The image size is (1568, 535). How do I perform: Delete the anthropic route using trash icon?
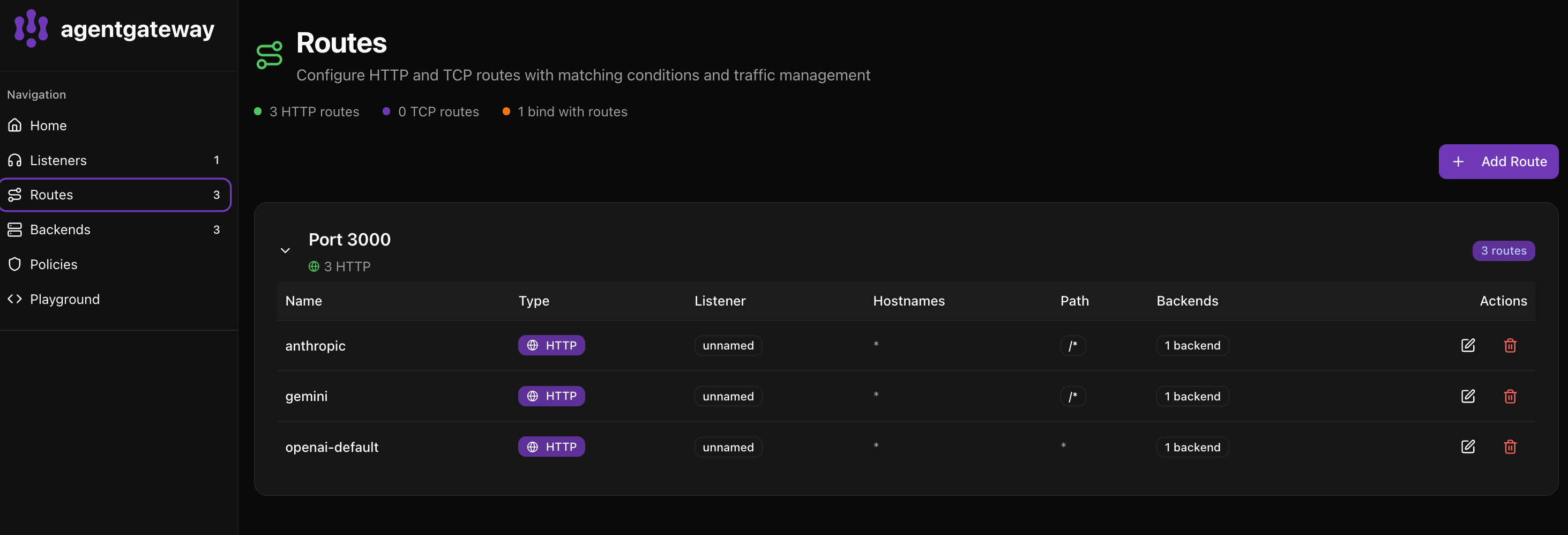(1510, 345)
